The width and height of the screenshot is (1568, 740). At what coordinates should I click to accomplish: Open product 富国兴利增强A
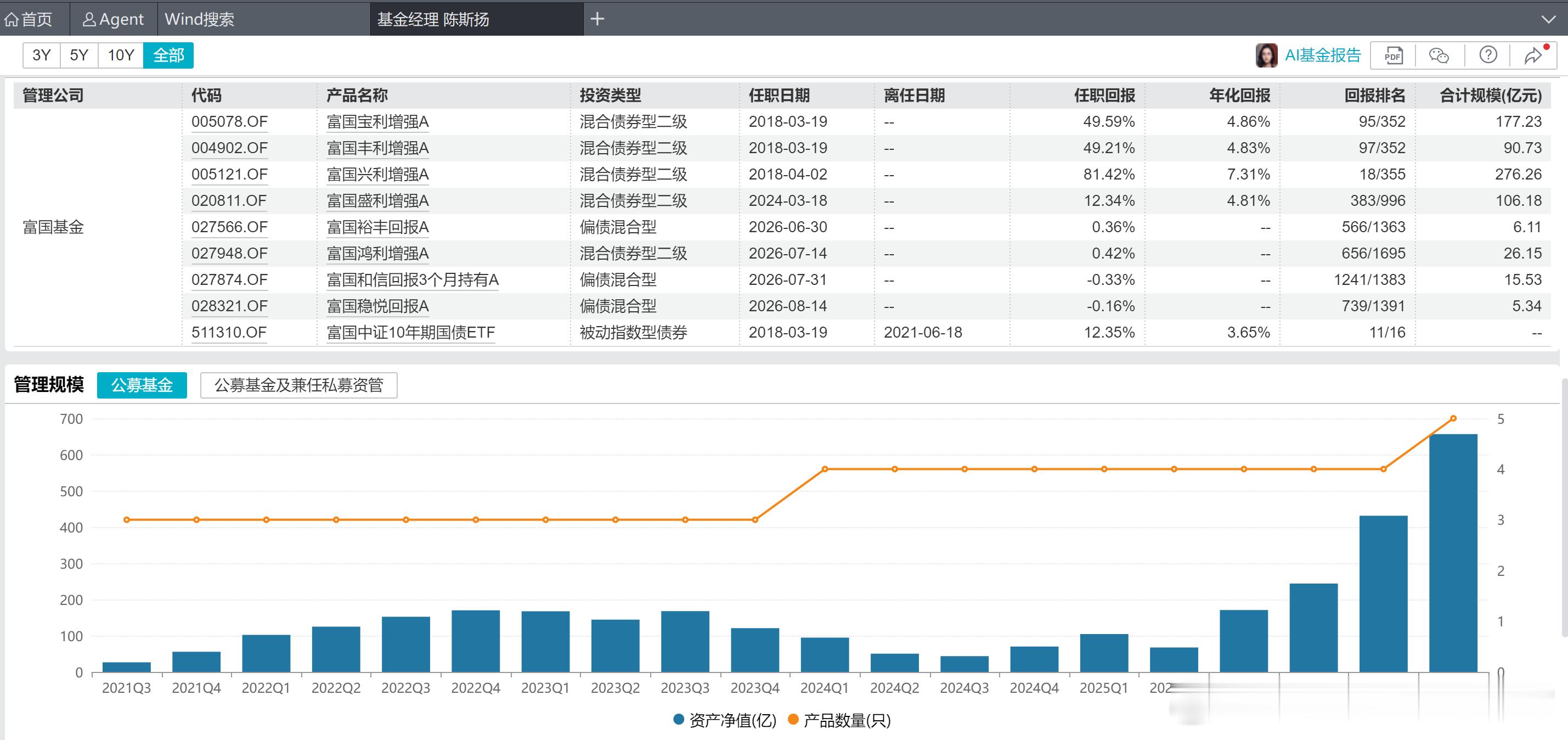tap(377, 174)
